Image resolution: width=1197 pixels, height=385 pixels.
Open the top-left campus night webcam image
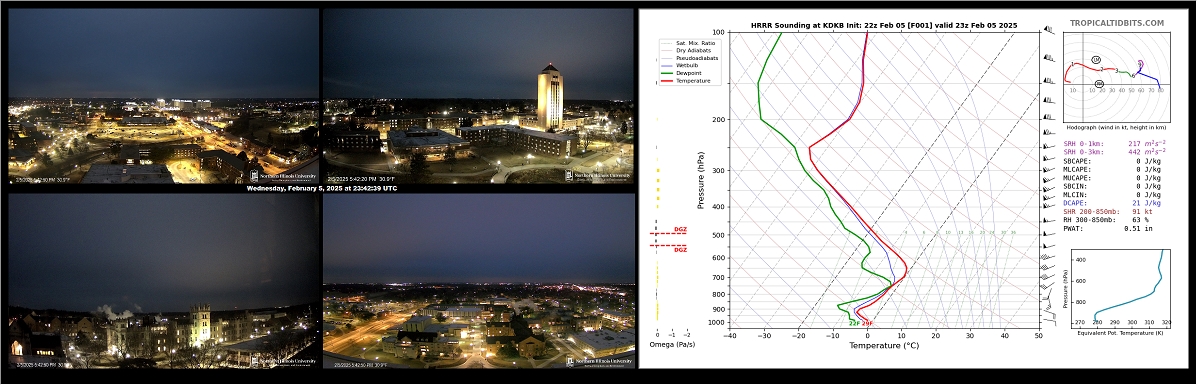(x=163, y=95)
